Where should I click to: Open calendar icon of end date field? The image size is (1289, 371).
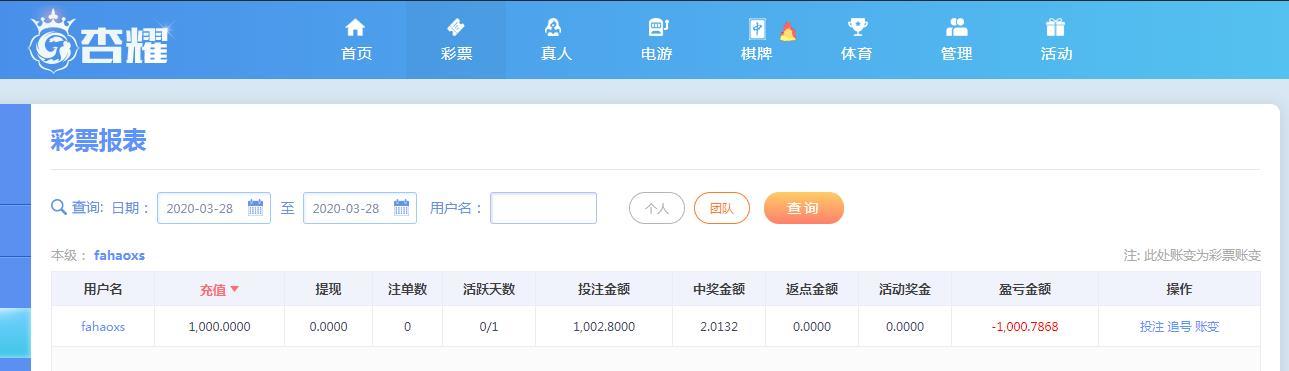(x=401, y=208)
